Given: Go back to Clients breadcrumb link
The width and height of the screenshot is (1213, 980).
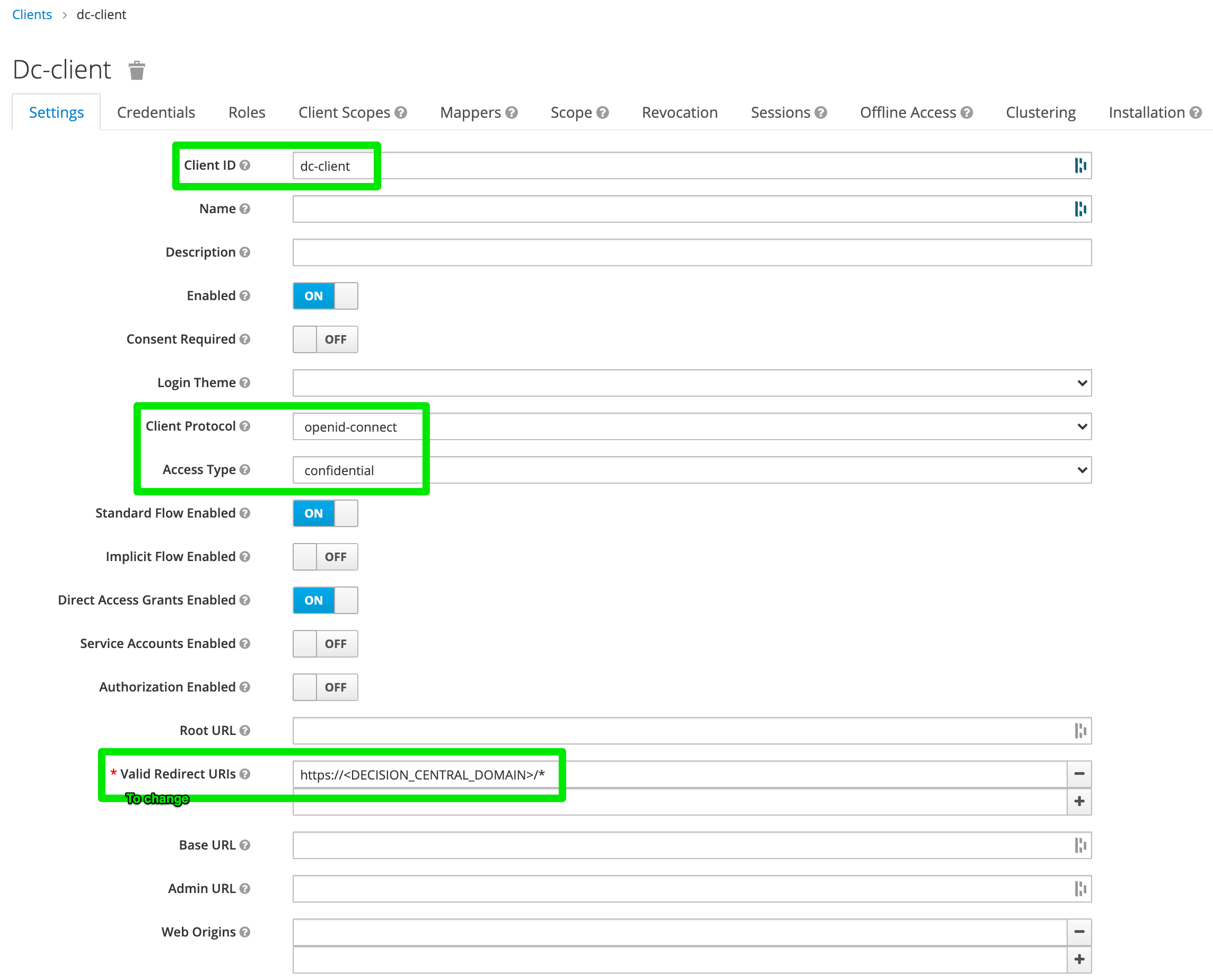Looking at the screenshot, I should click(32, 15).
